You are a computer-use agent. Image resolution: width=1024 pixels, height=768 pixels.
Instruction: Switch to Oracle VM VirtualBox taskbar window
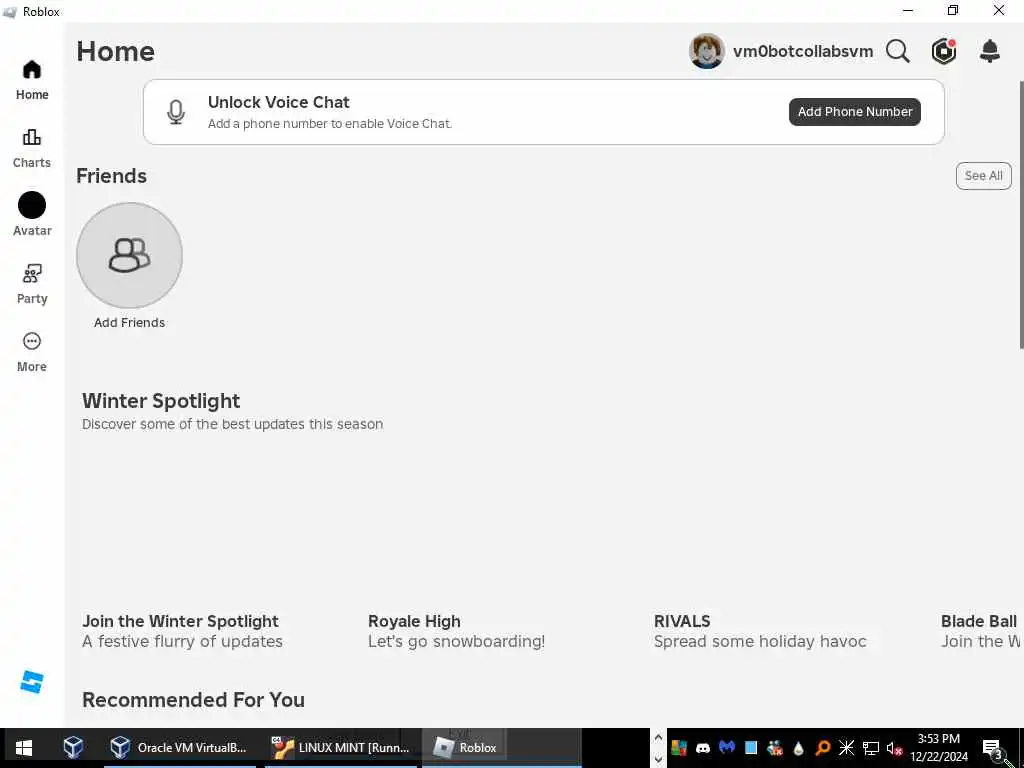pos(180,748)
